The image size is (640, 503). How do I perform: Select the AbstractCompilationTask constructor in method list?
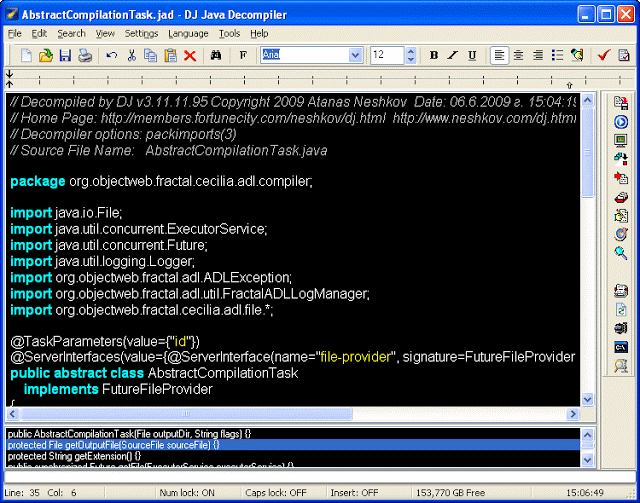click(x=293, y=434)
